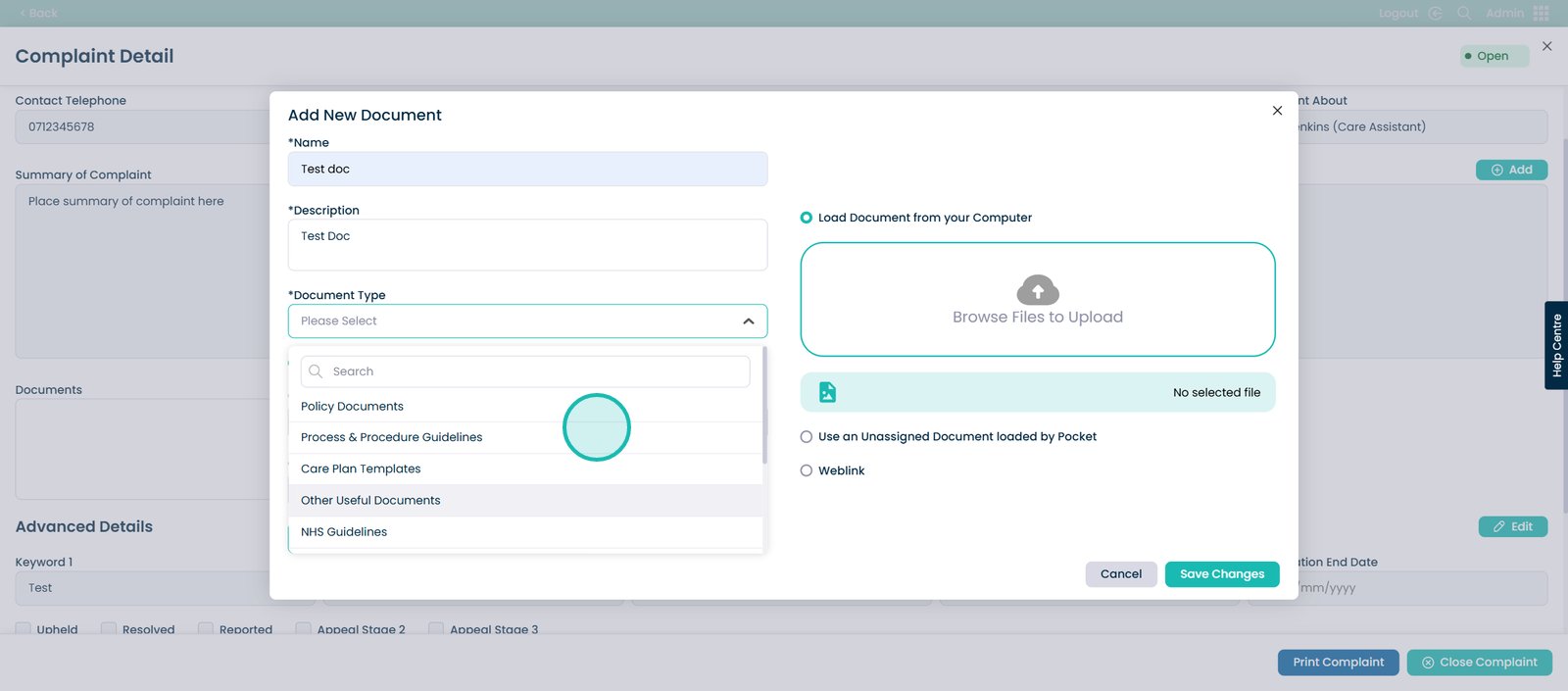Open the Help Centre side tab
Image resolution: width=1568 pixels, height=691 pixels.
point(1556,345)
